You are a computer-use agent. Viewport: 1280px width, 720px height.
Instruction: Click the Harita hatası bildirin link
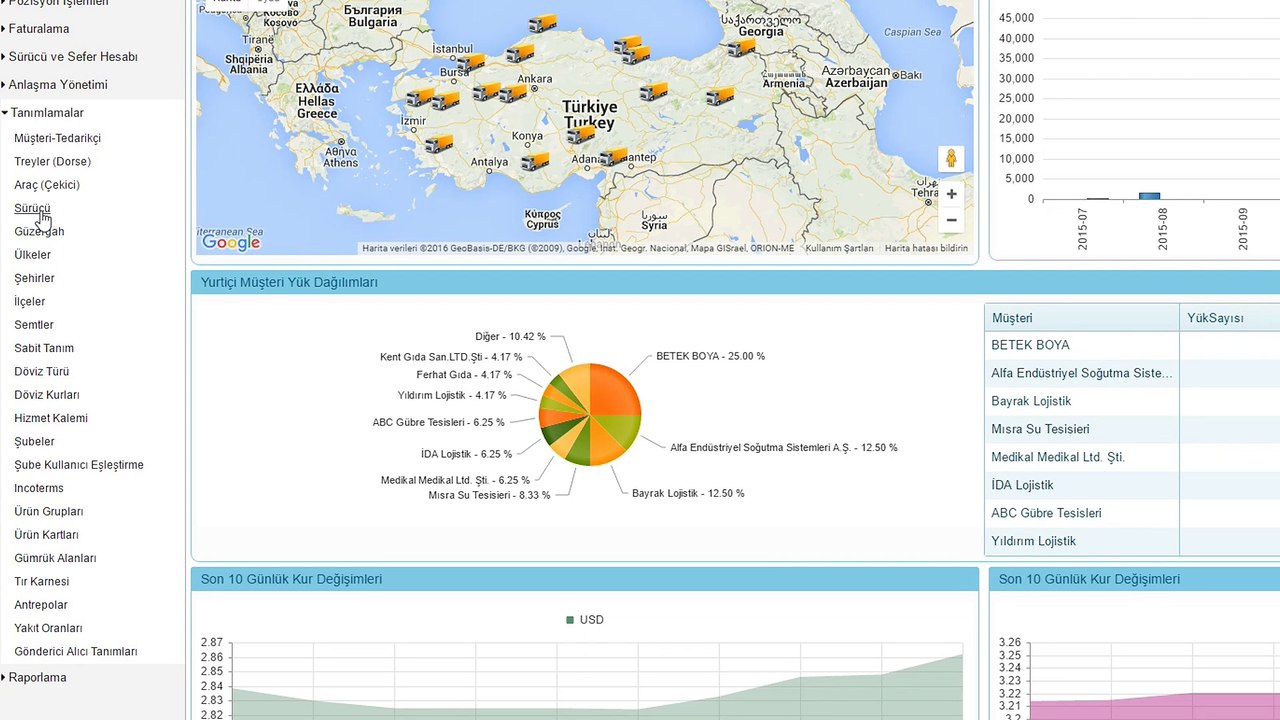(926, 248)
